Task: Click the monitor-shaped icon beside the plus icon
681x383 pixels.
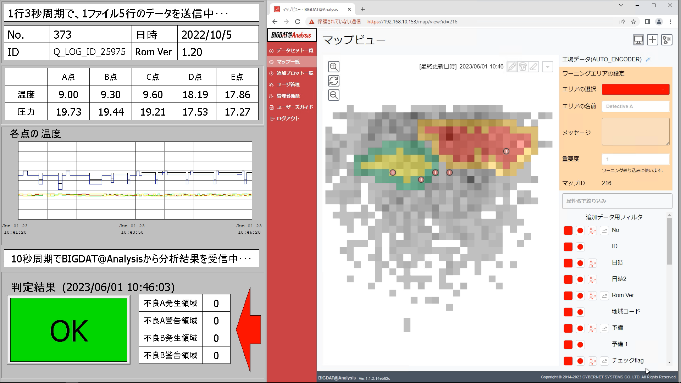Action: point(638,40)
